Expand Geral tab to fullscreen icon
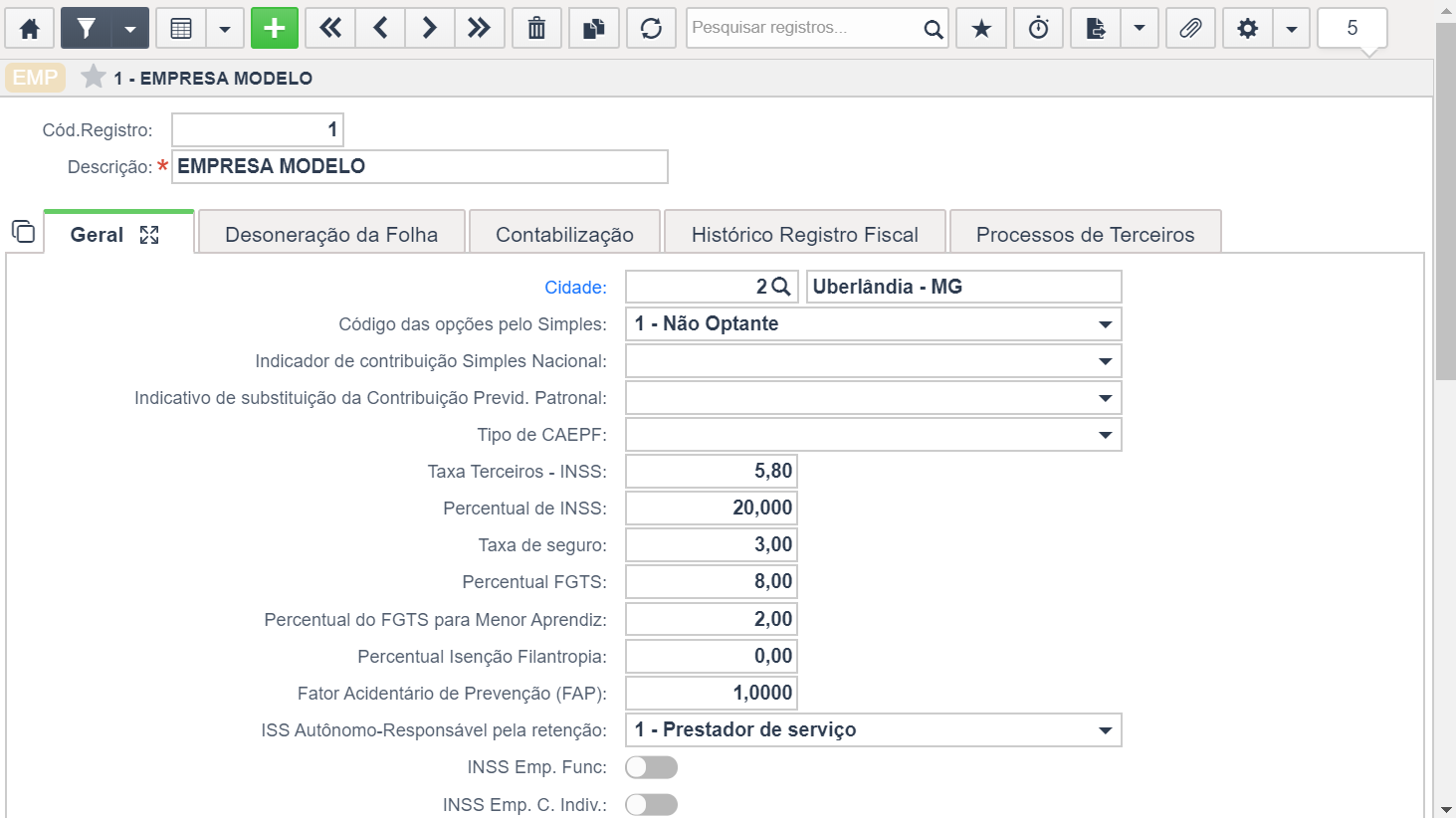The height and width of the screenshot is (818, 1456). point(149,235)
